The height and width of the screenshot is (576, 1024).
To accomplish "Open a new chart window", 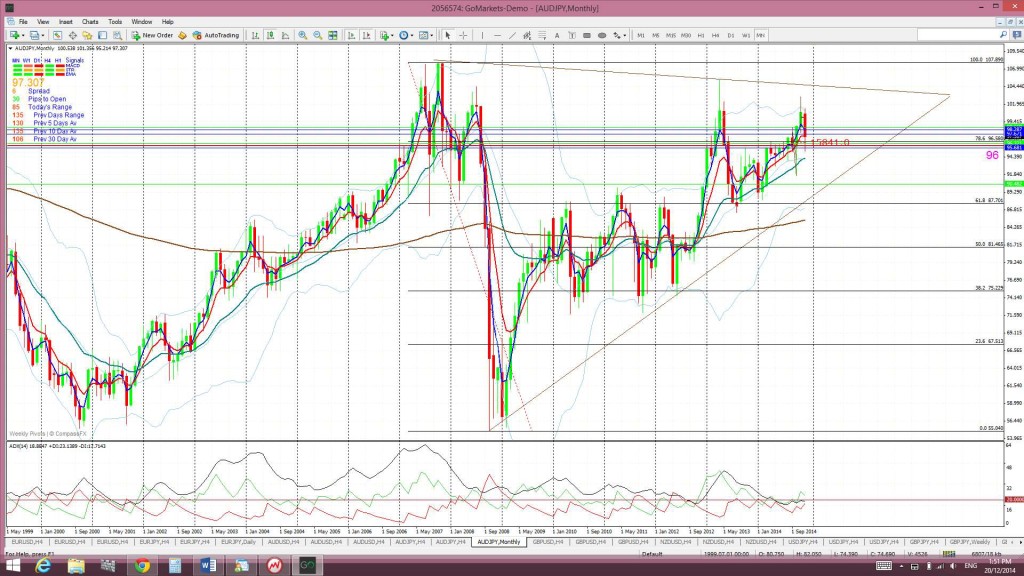I will [x=13, y=35].
